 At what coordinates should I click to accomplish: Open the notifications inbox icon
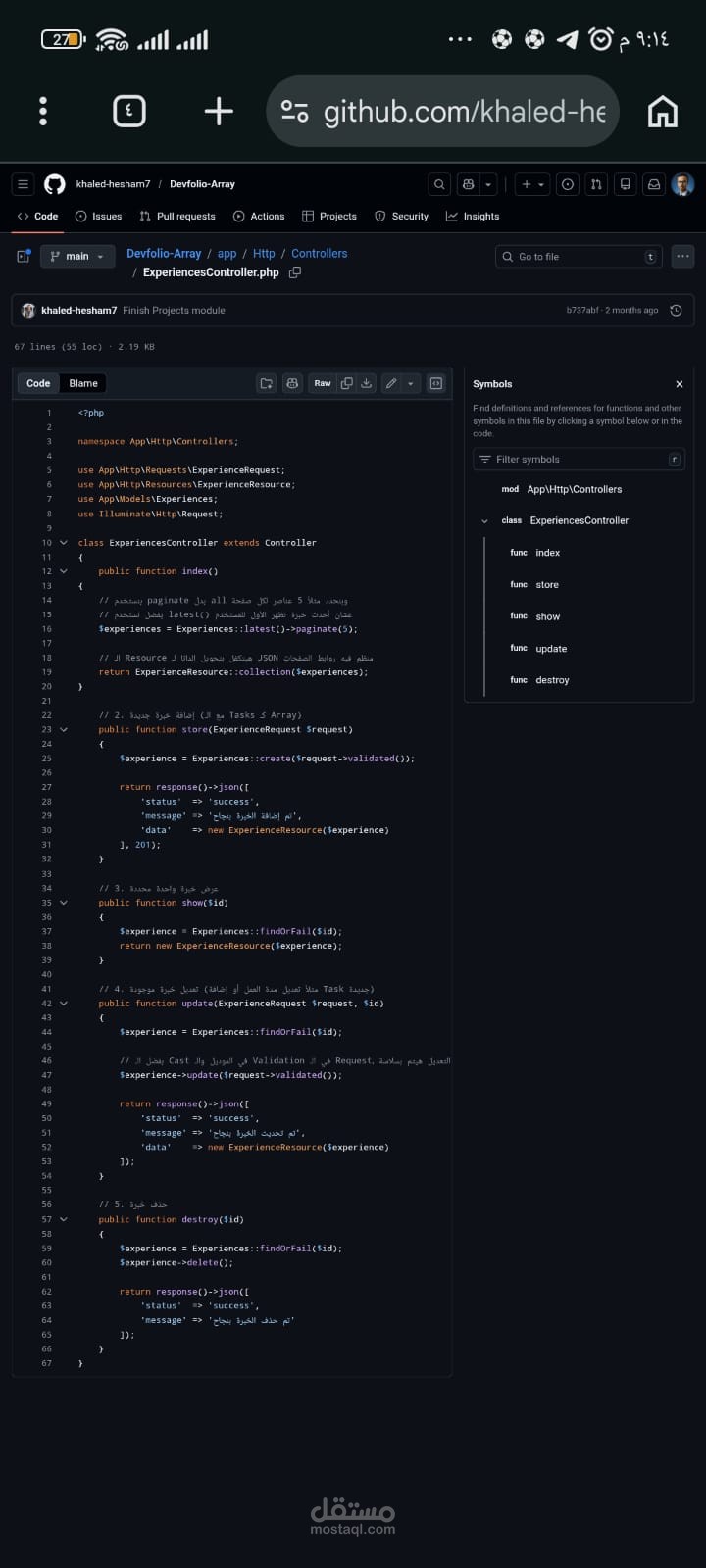pyautogui.click(x=654, y=184)
